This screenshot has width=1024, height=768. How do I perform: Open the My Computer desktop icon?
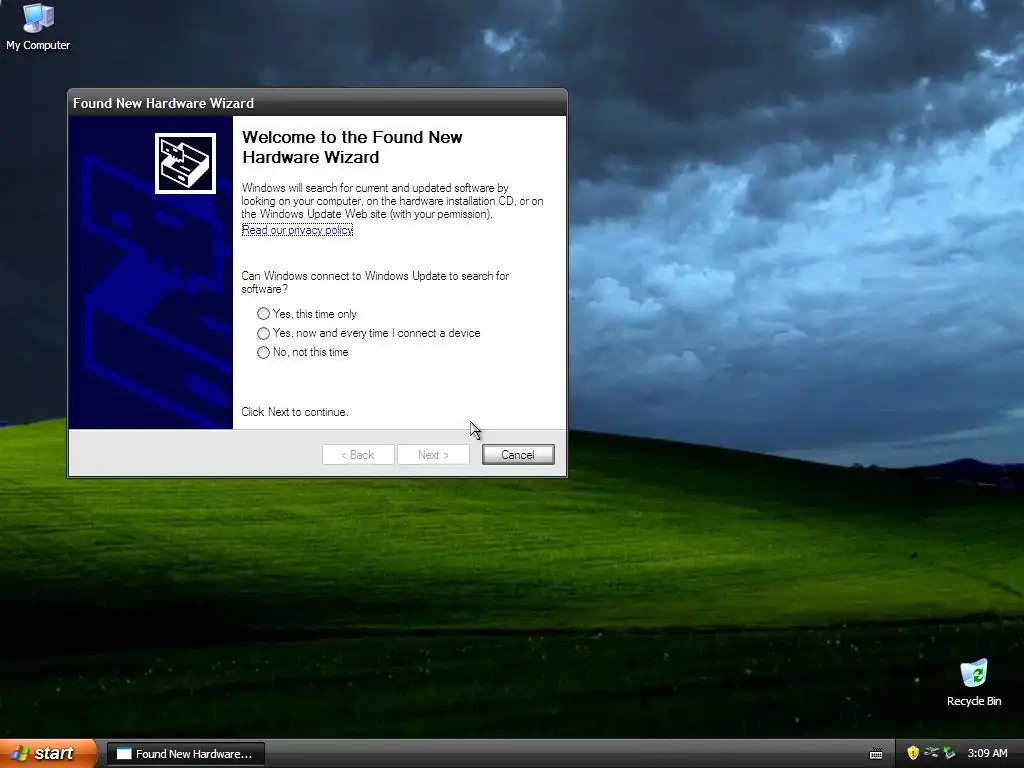click(38, 26)
